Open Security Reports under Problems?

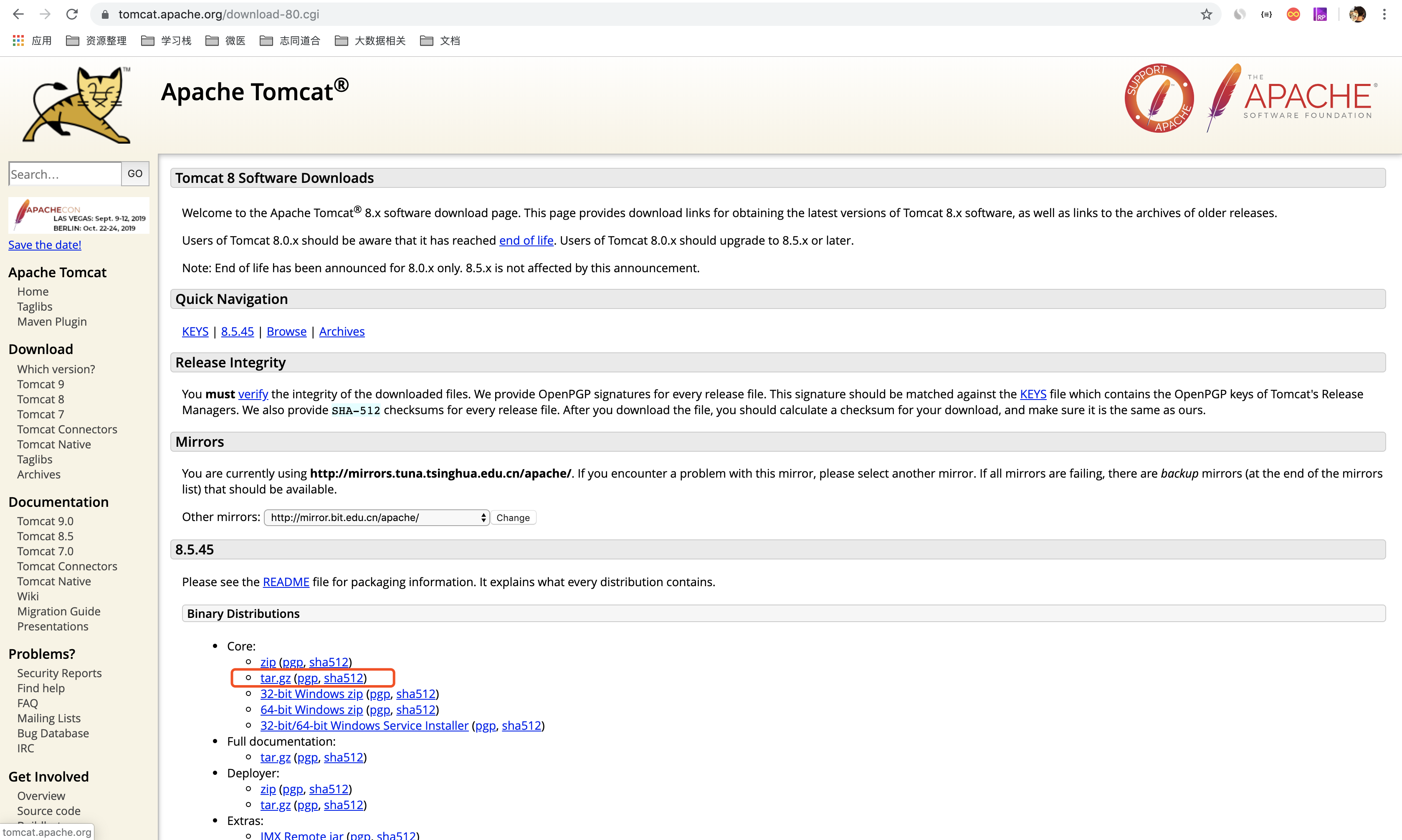pyautogui.click(x=59, y=673)
